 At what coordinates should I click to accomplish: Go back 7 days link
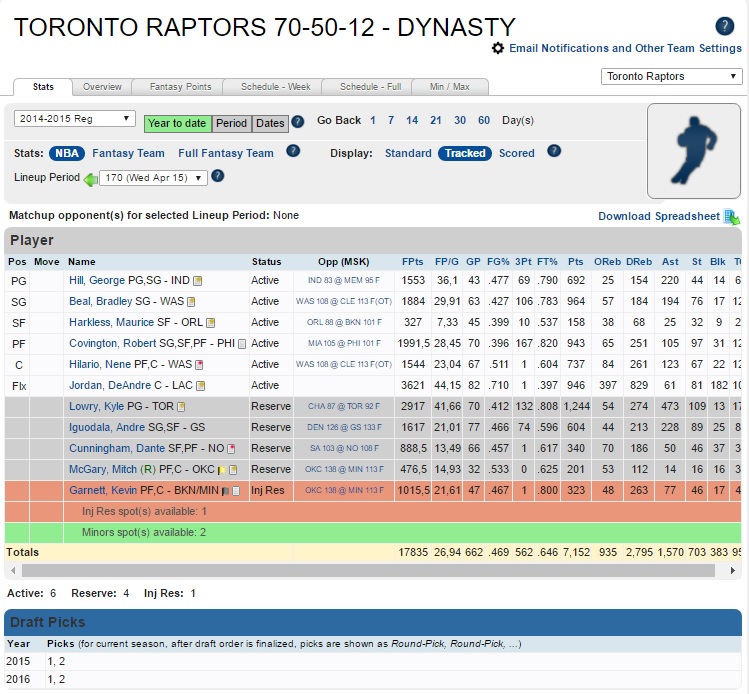point(391,120)
